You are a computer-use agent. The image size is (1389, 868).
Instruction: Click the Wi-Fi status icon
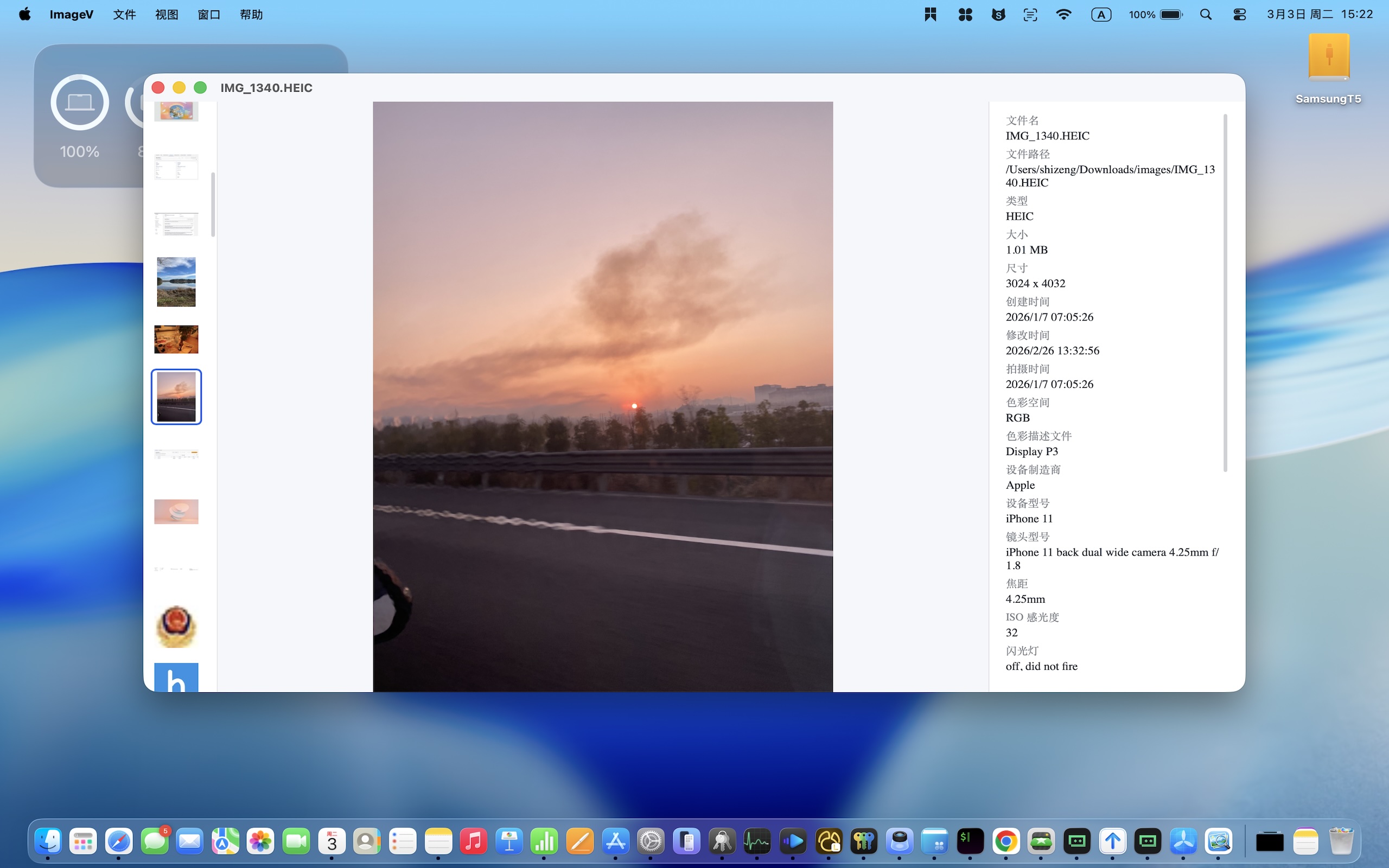1063,14
